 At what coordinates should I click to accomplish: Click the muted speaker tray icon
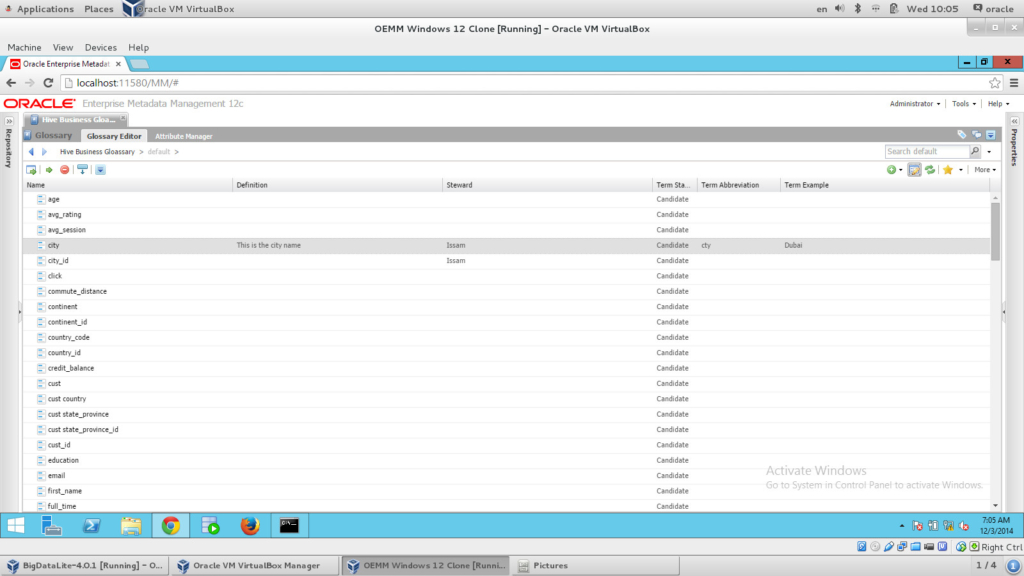click(964, 526)
